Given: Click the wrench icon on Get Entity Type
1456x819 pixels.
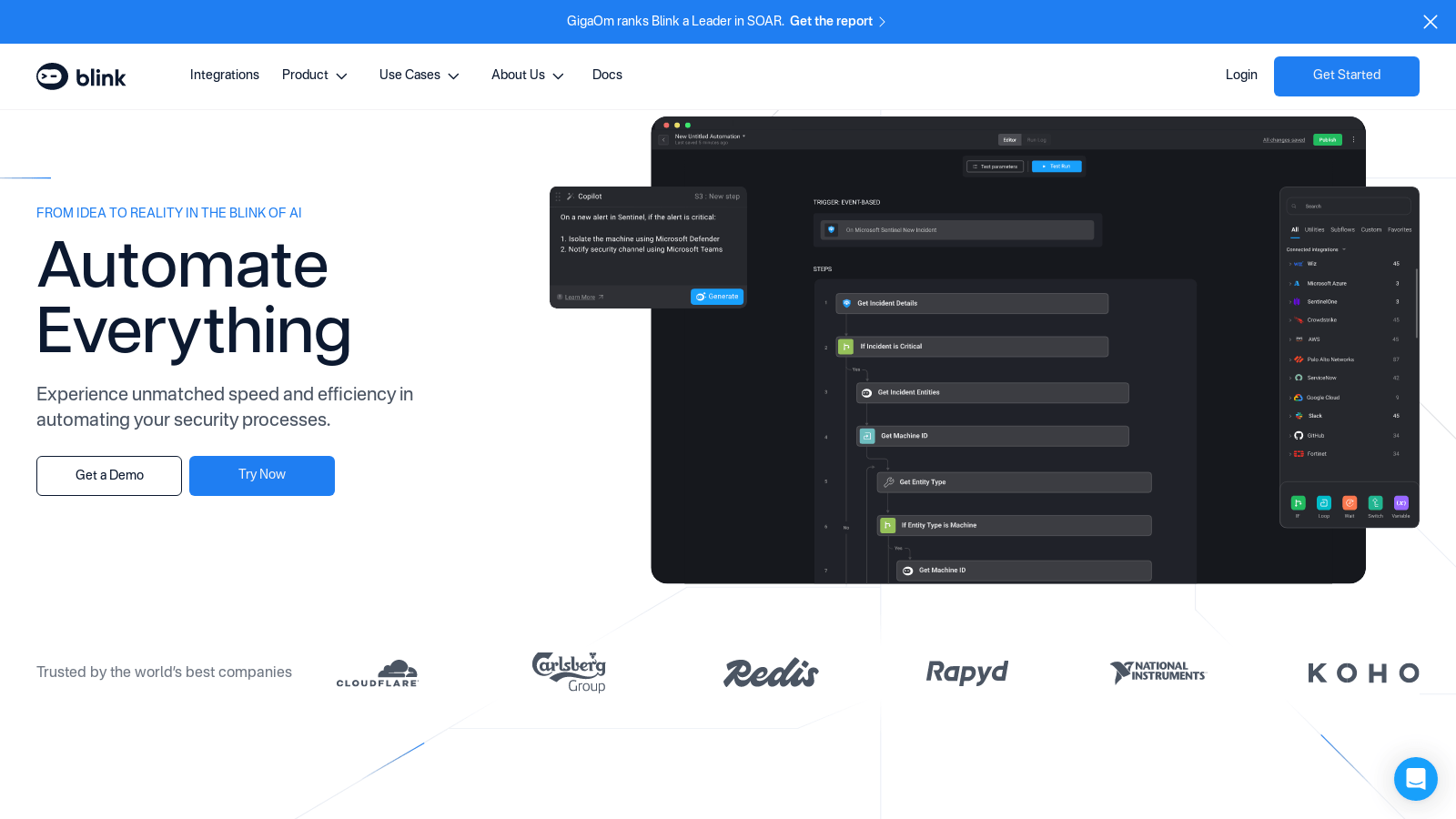Looking at the screenshot, I should coord(889,482).
